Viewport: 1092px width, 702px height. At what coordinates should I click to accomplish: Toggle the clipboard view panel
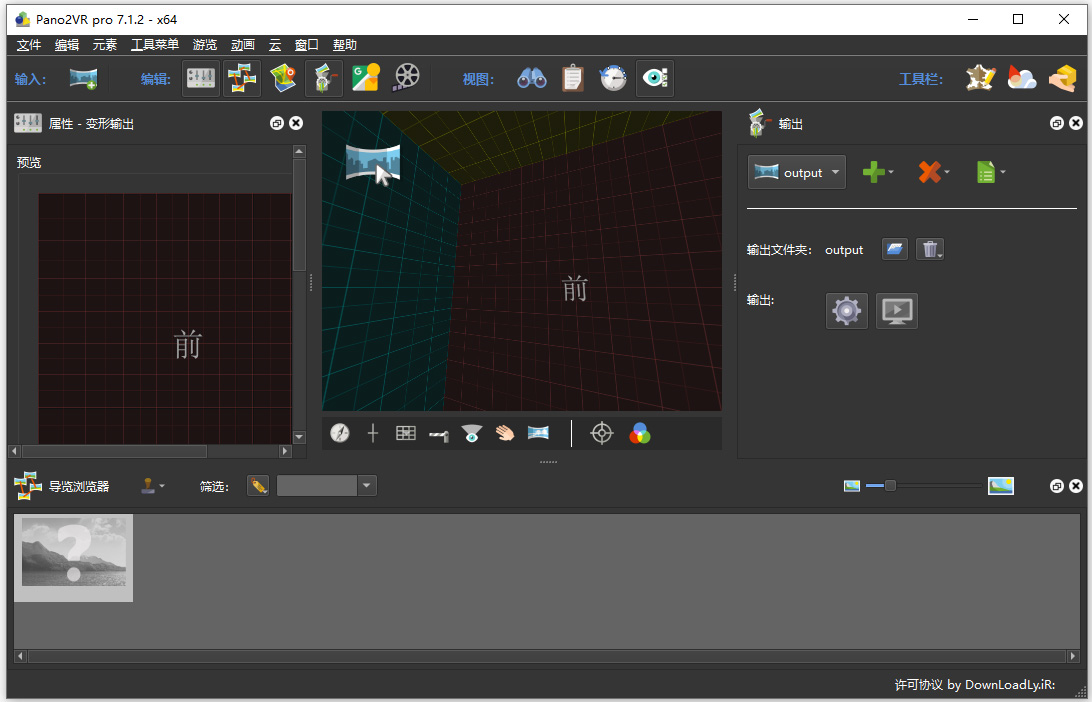[572, 78]
